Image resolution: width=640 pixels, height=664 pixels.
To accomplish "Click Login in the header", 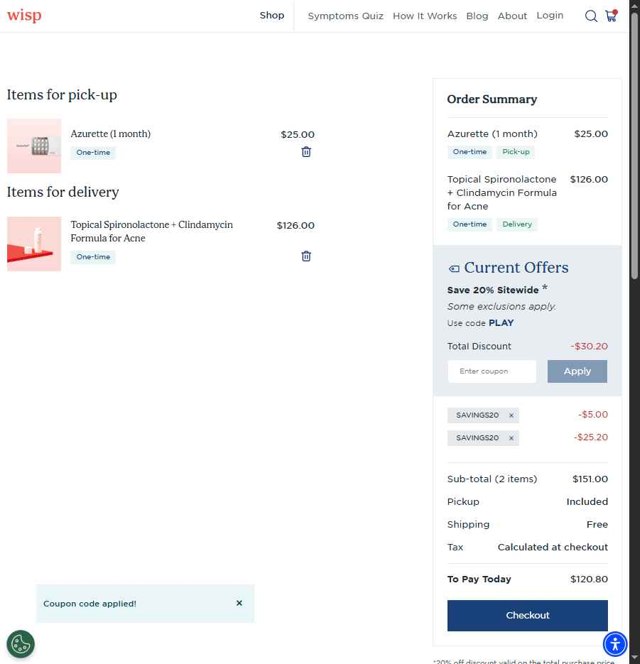I will 550,16.
